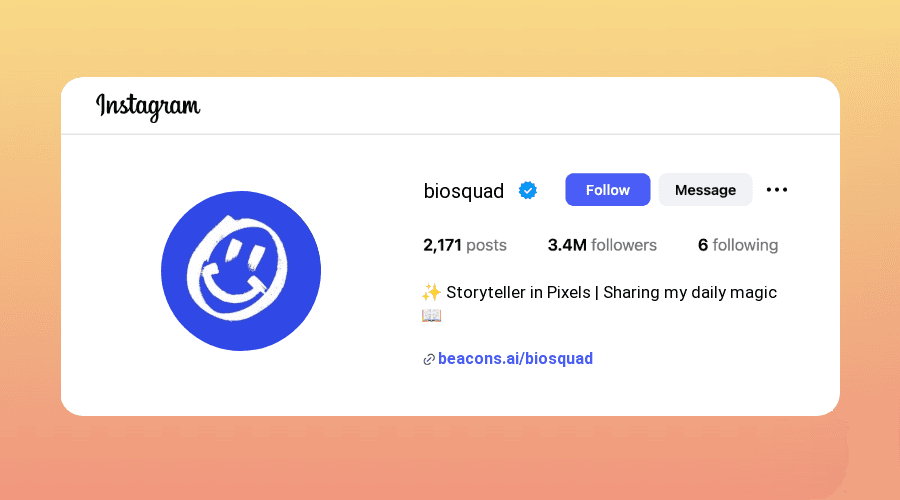Screen dimensions: 900x500
Task: Open the beacons.ai/biosquad link
Action: click(x=515, y=359)
